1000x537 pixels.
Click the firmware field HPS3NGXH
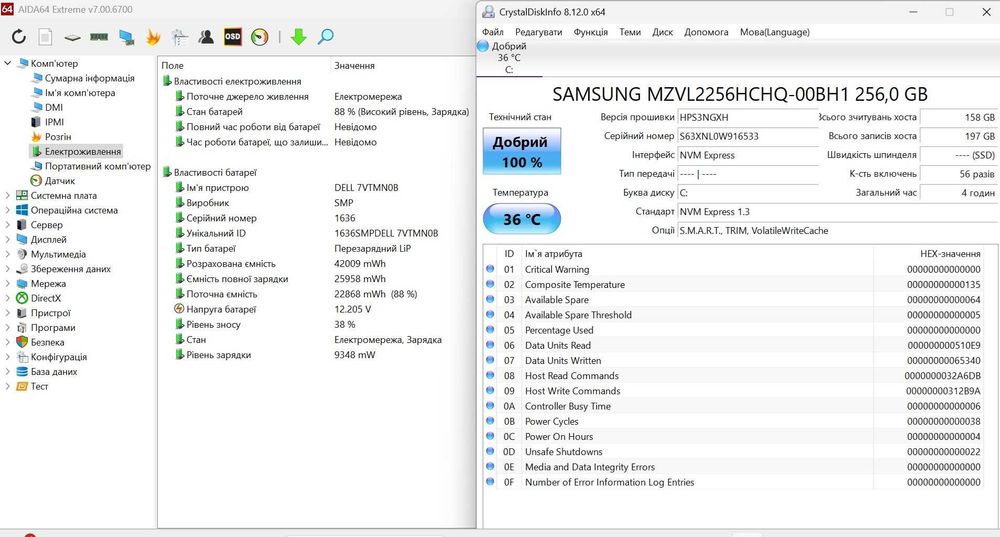tap(748, 117)
